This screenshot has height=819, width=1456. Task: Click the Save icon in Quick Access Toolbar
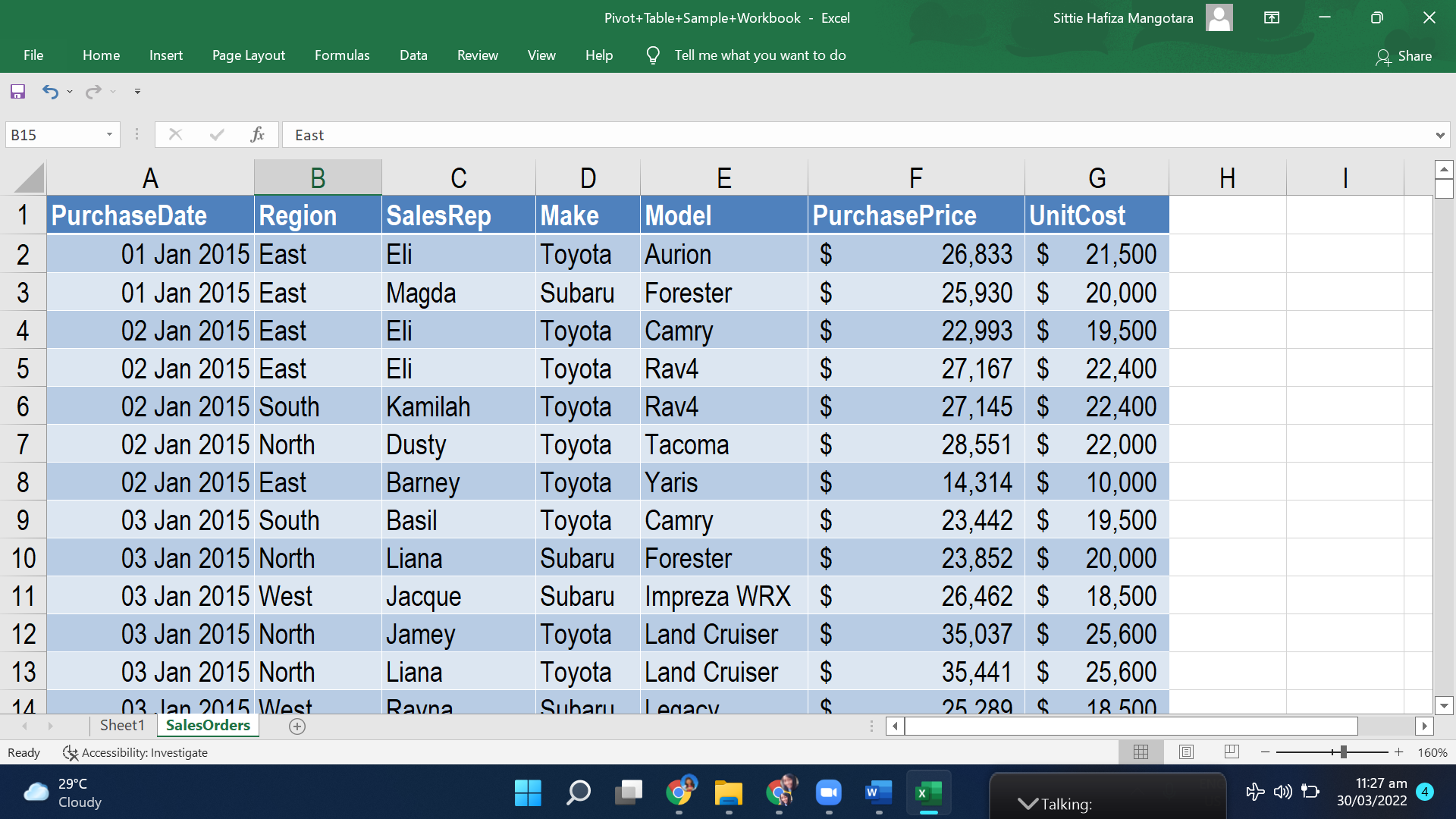click(17, 92)
